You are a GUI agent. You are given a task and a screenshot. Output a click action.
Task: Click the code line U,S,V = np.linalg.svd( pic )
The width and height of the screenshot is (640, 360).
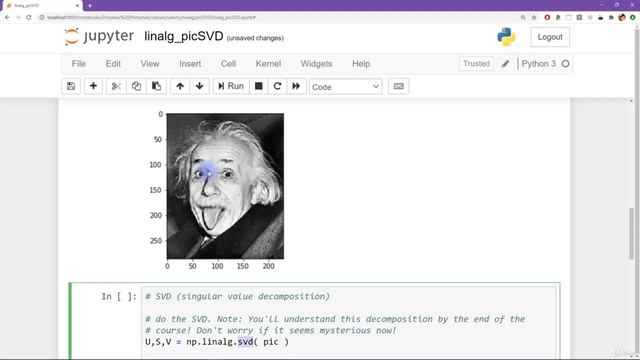point(217,342)
